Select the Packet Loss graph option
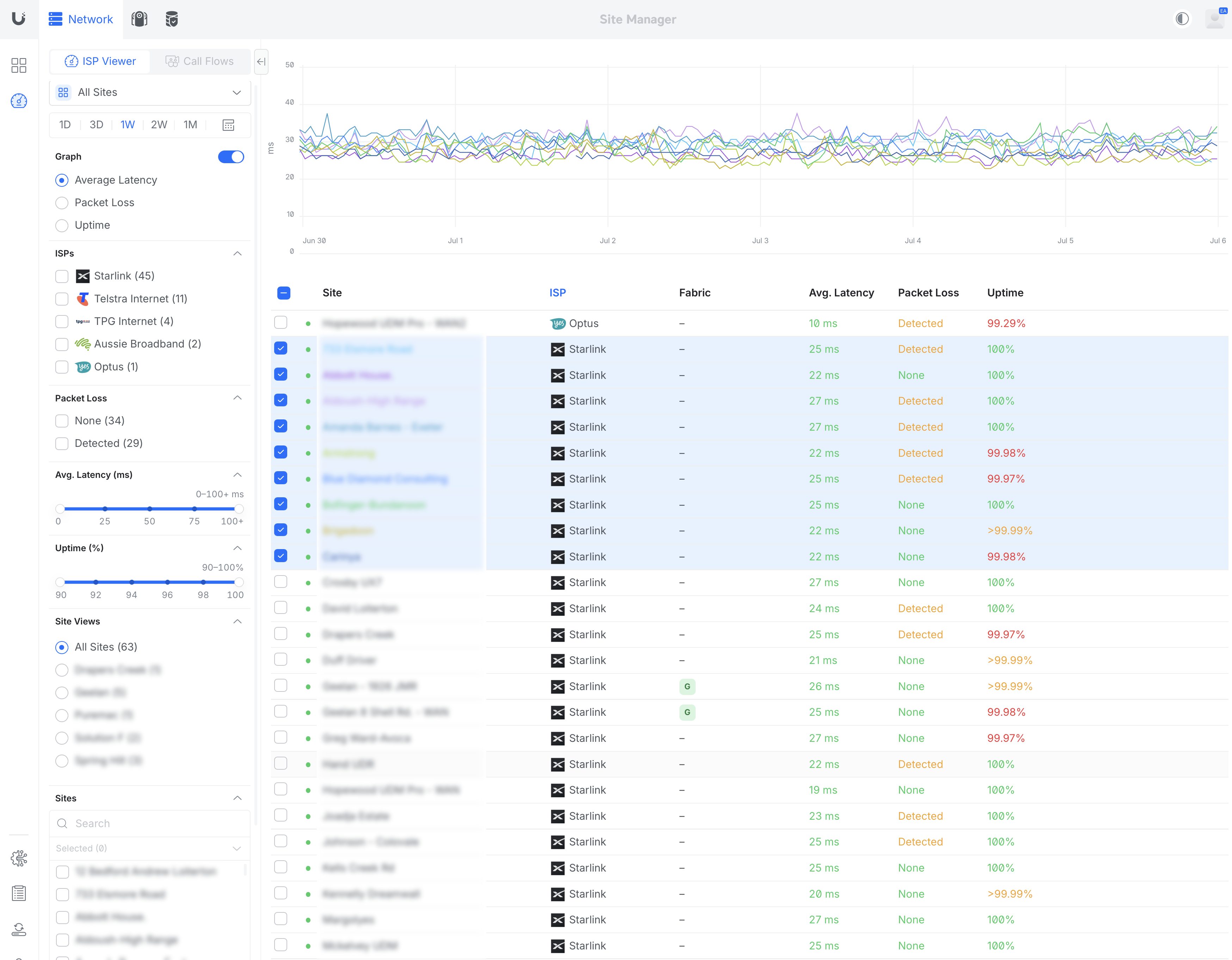The image size is (1232, 960). [x=62, y=203]
